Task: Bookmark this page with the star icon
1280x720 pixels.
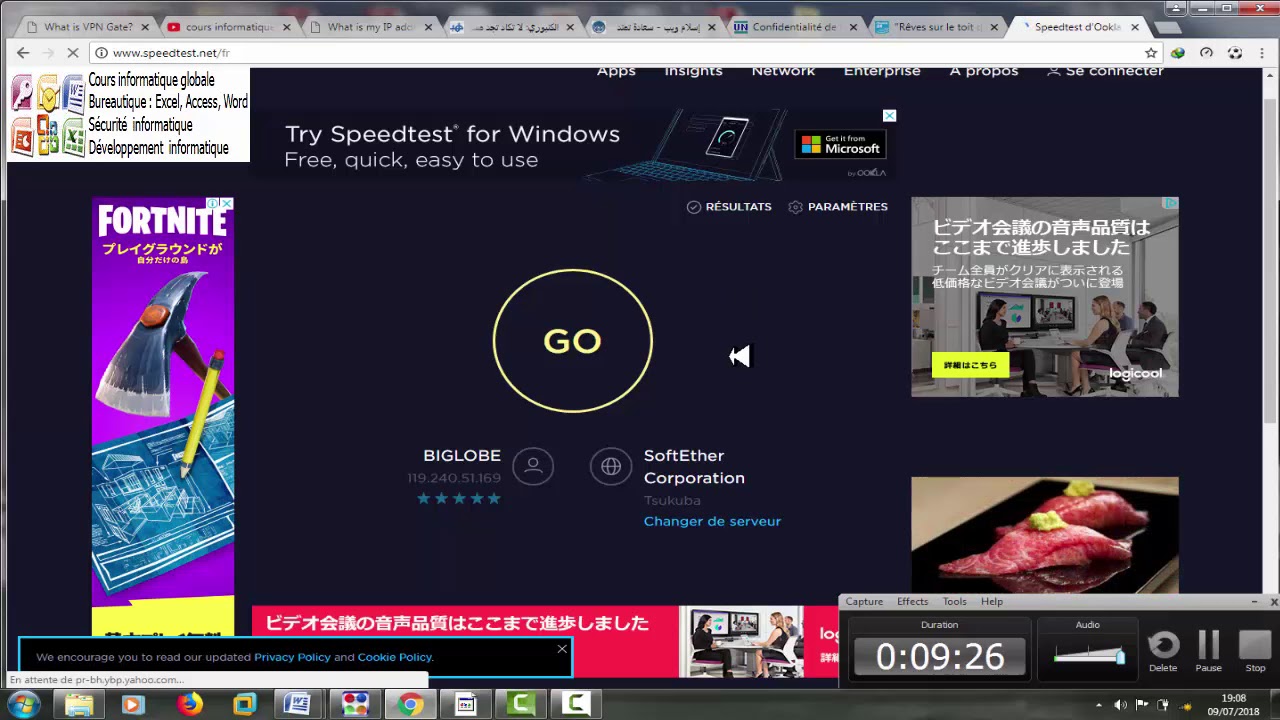Action: pos(1151,53)
